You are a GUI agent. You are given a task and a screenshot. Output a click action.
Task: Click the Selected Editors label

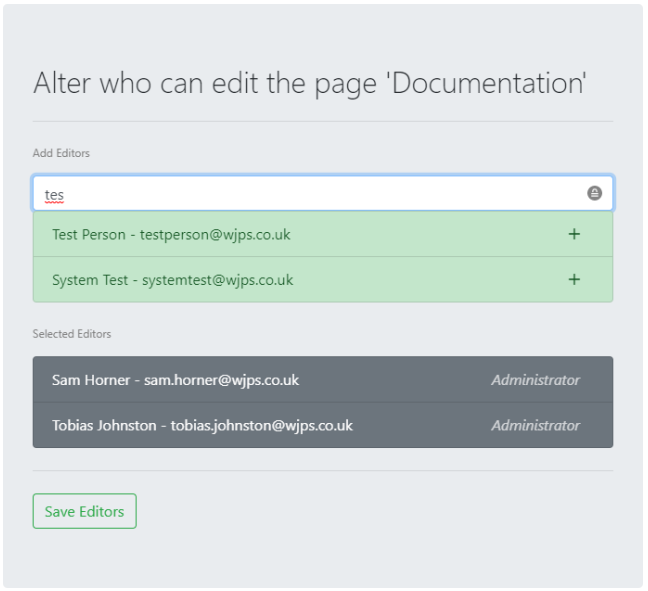72,334
